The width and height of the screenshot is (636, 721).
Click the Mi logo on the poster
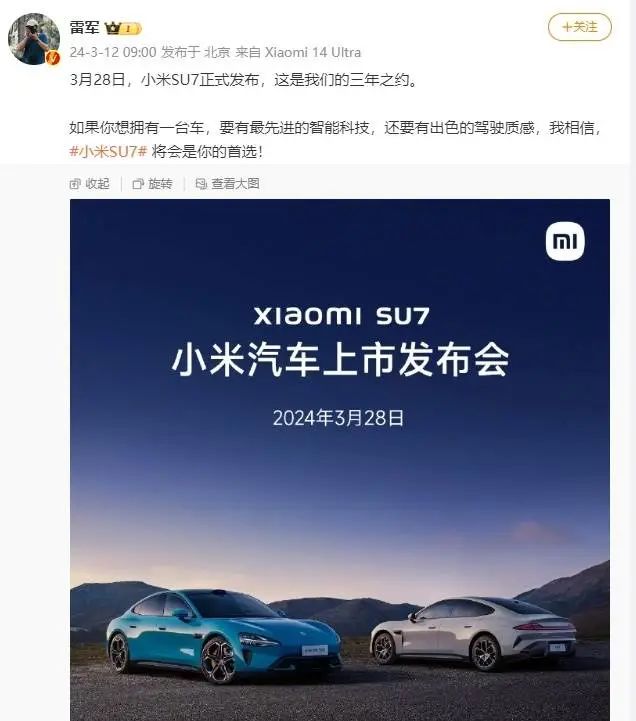(565, 241)
